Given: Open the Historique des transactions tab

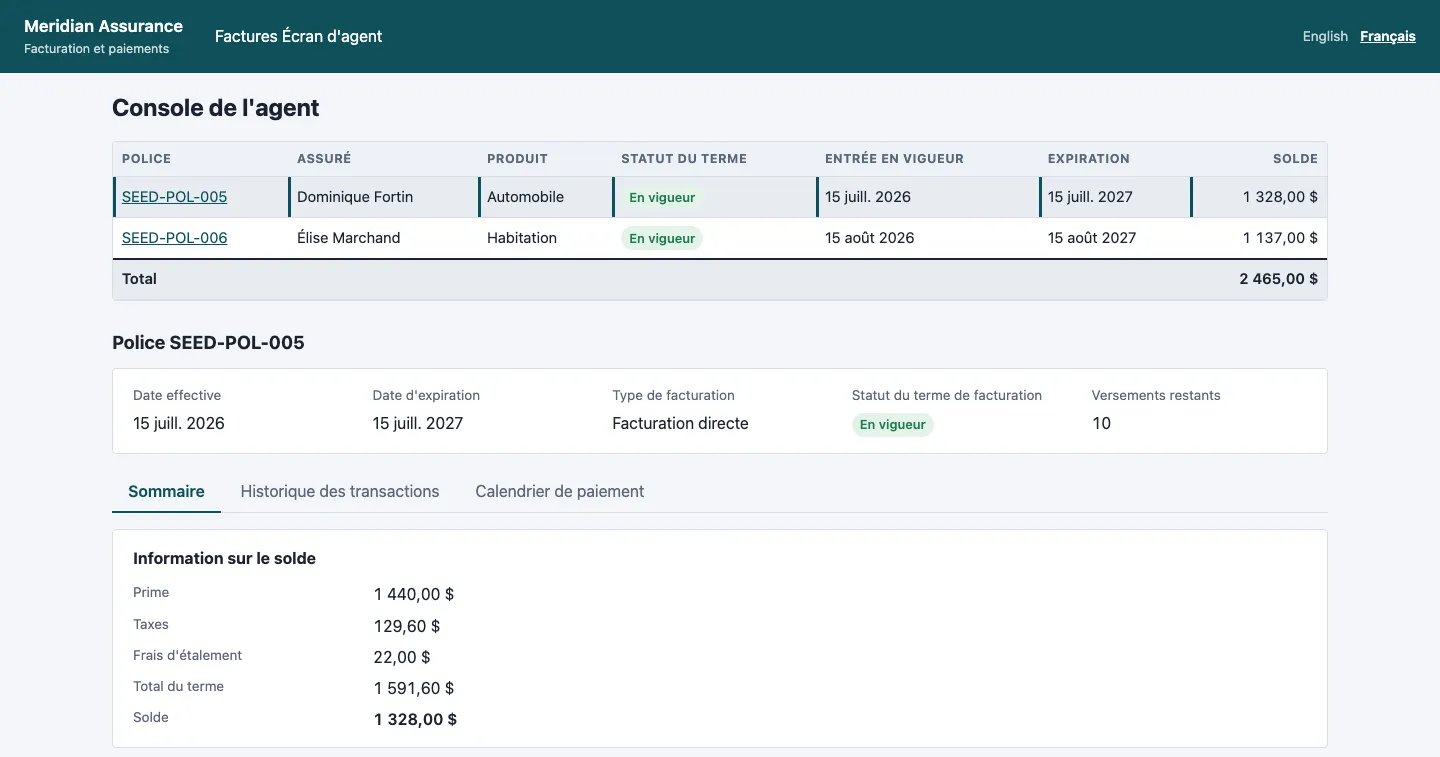Looking at the screenshot, I should [340, 492].
